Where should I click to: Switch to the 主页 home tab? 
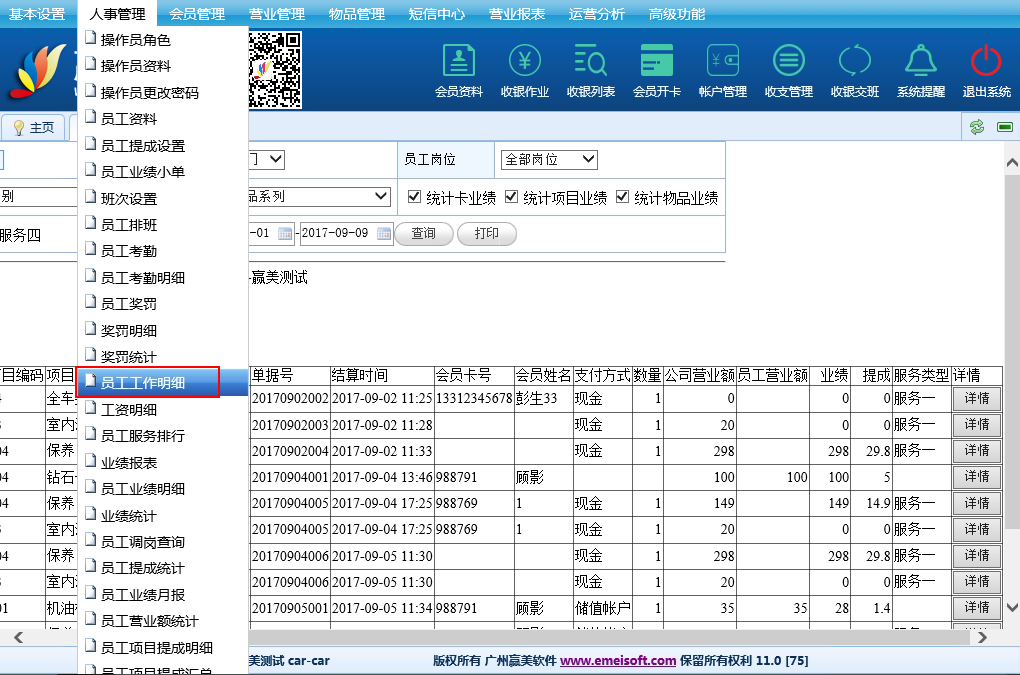click(34, 128)
